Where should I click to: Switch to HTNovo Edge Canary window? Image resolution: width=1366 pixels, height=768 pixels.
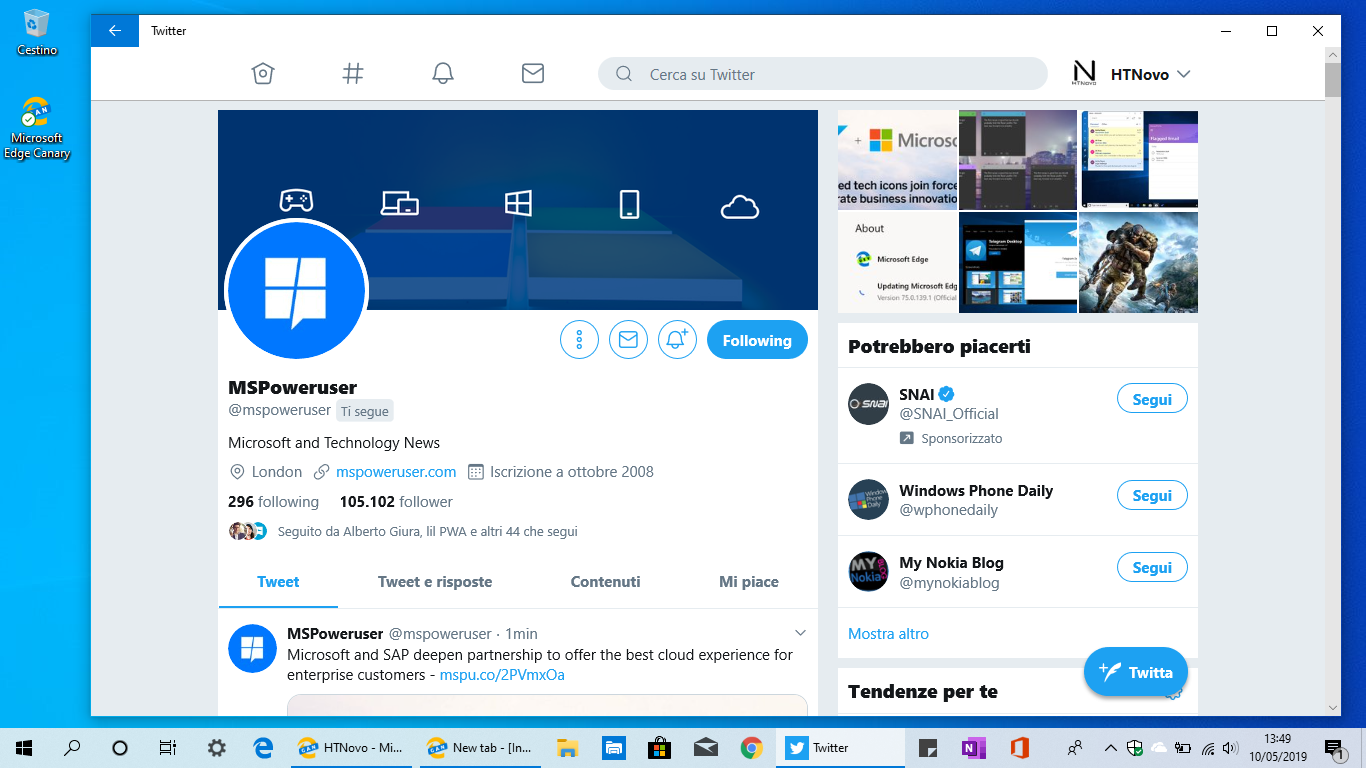point(353,747)
